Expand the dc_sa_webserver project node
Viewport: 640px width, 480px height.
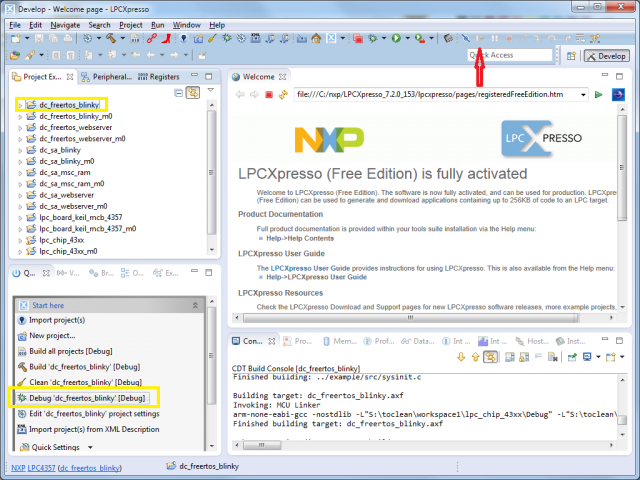point(20,196)
